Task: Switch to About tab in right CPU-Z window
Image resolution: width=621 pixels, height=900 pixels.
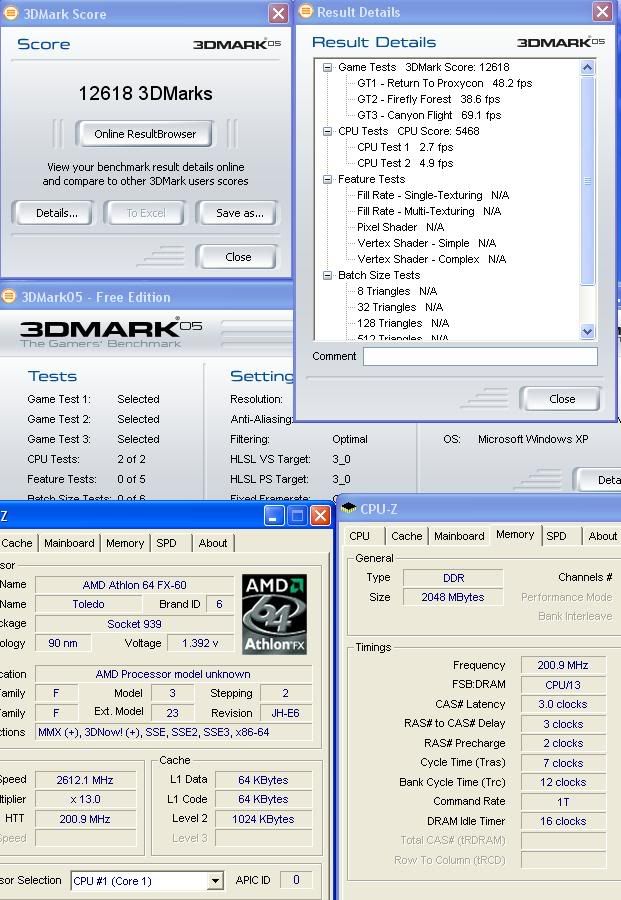Action: pos(603,536)
